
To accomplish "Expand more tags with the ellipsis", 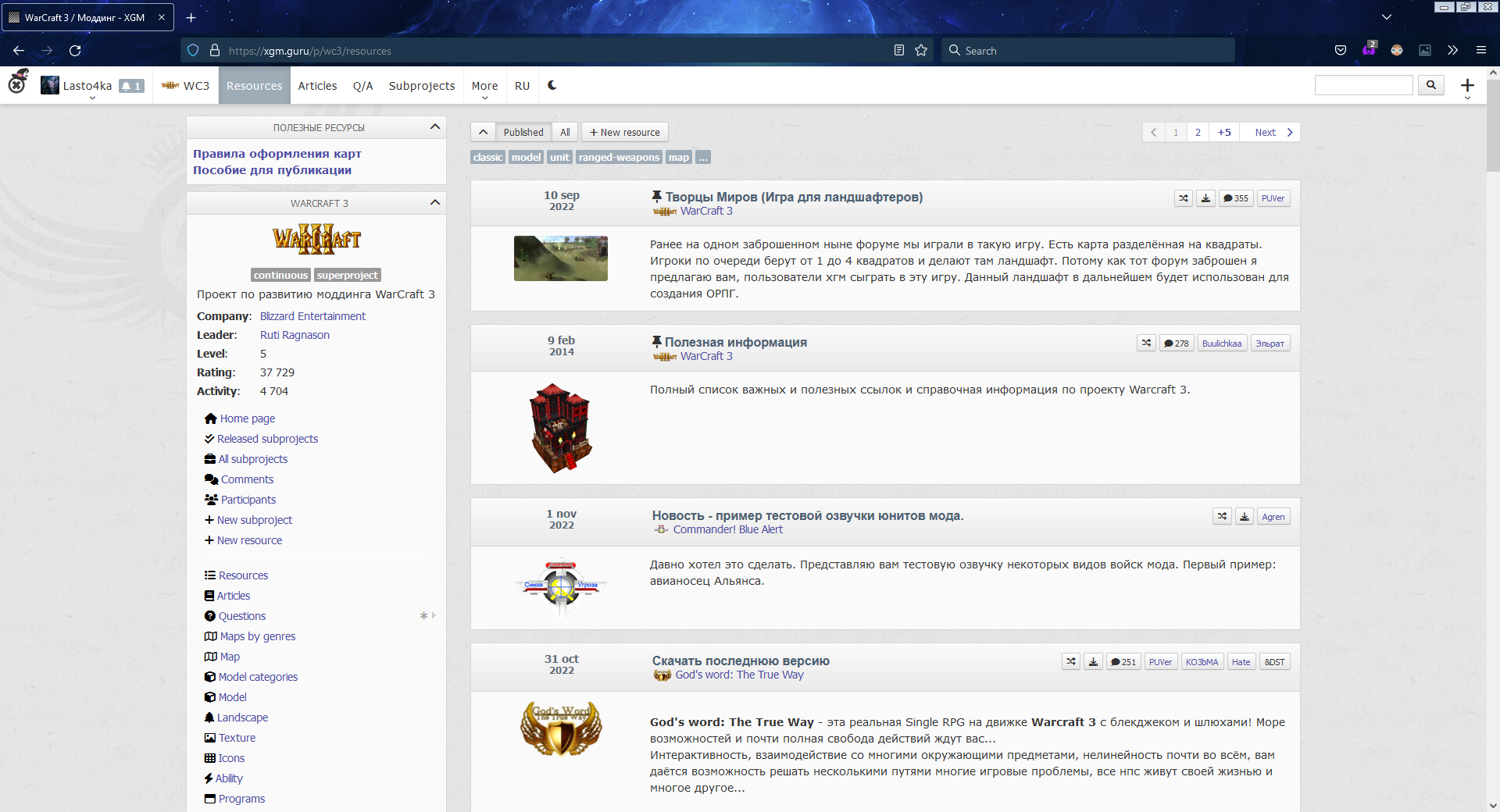I will [703, 157].
